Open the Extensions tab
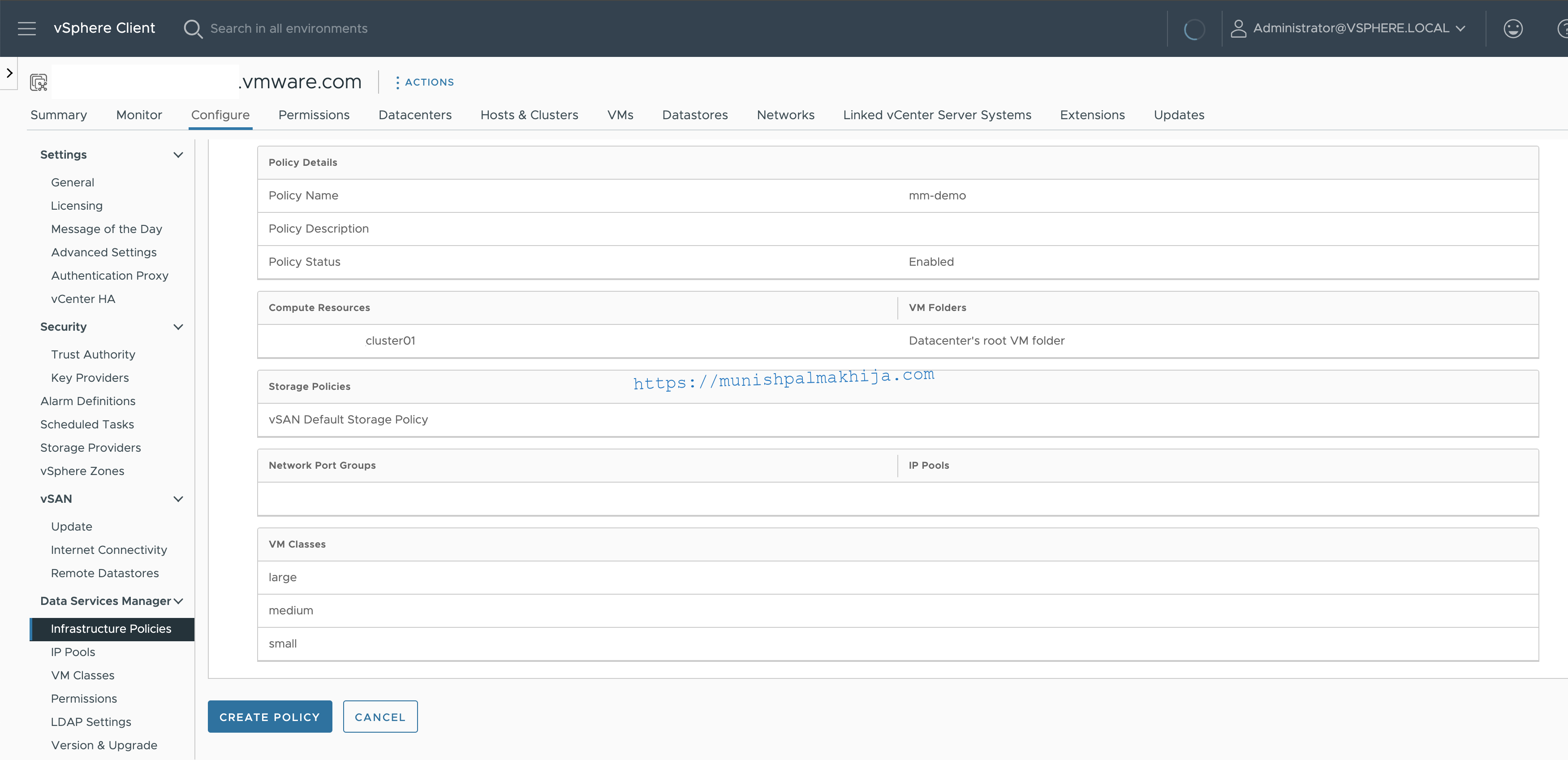This screenshot has width=1568, height=760. 1092,115
